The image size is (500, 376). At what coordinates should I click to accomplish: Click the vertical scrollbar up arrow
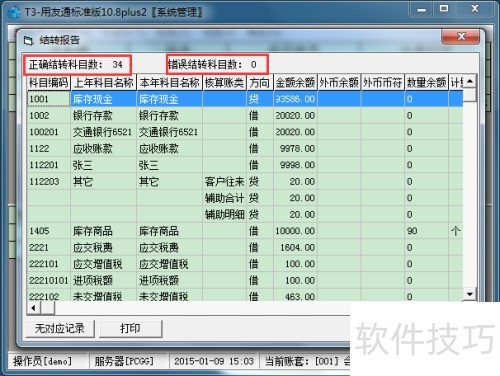coord(470,81)
